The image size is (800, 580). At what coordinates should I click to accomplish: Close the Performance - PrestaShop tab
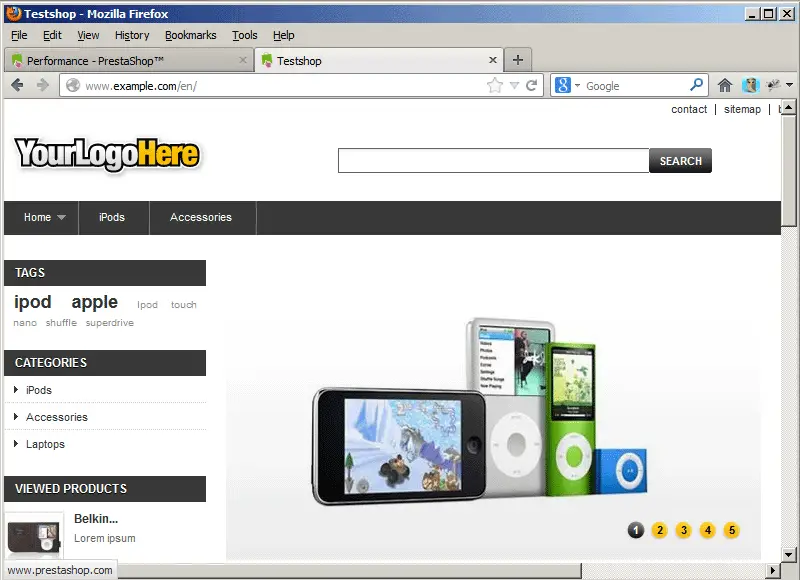point(243,60)
